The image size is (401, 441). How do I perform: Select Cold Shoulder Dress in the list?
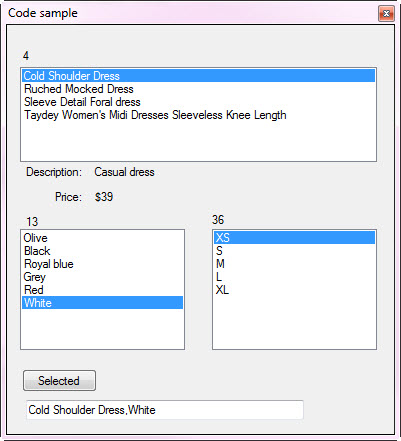pos(199,76)
